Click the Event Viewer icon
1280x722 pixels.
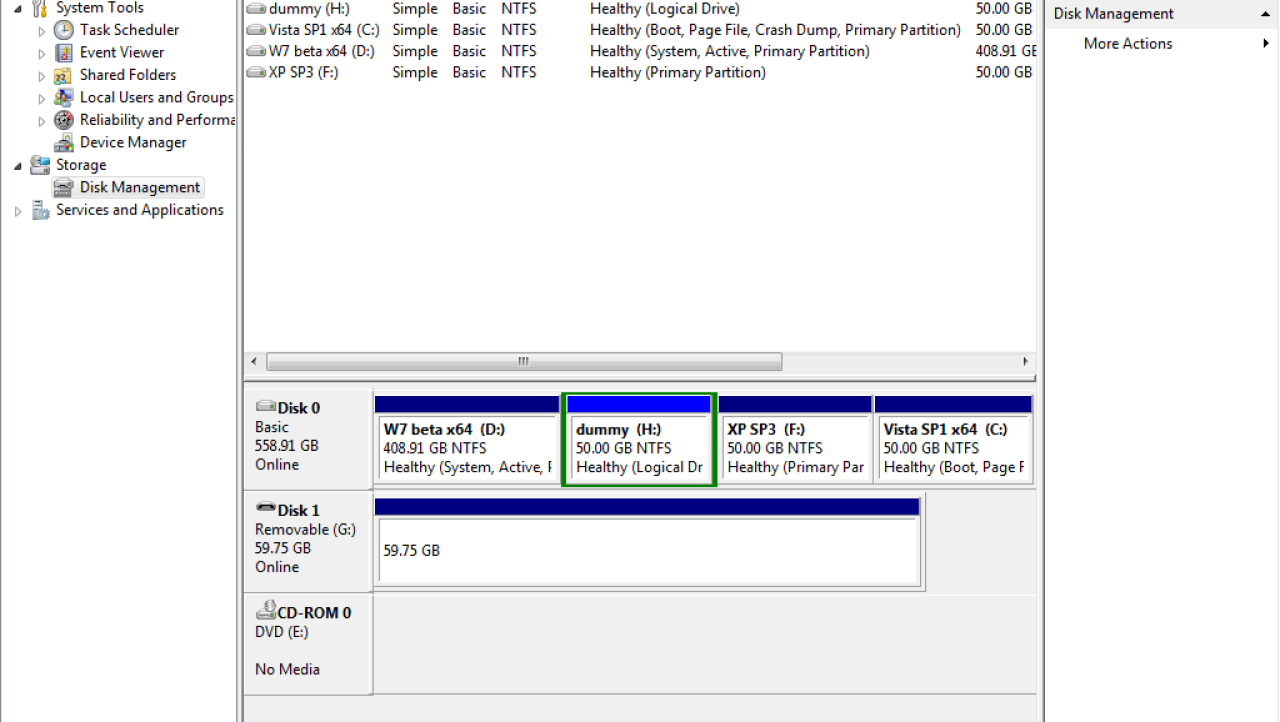[64, 52]
